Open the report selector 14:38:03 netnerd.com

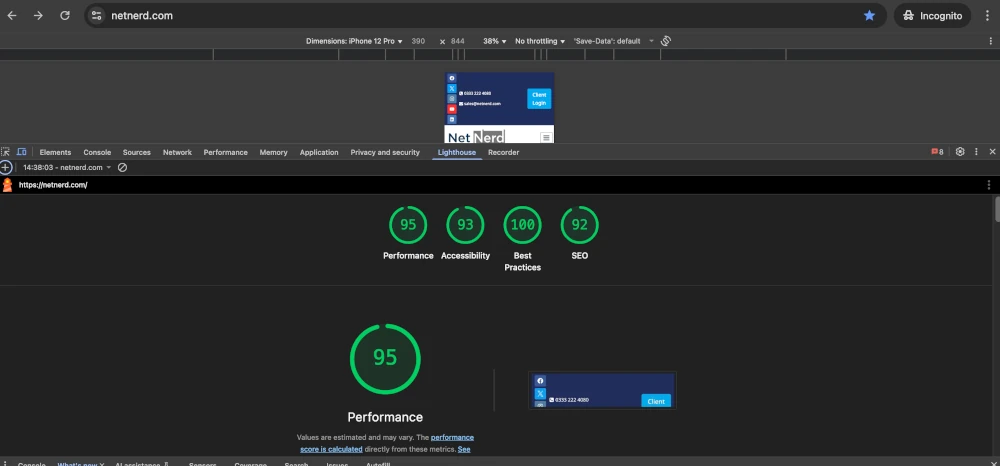click(67, 168)
